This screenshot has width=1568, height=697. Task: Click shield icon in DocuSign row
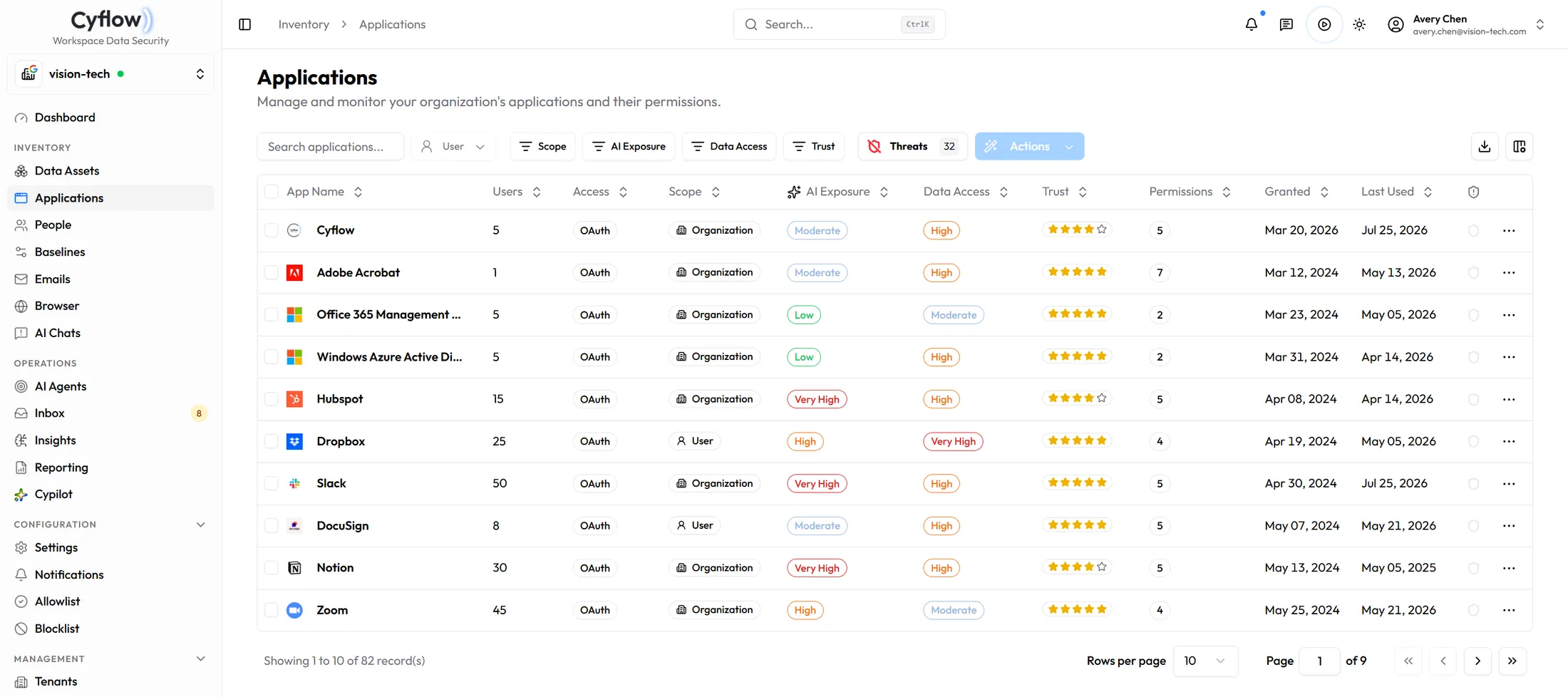click(1473, 525)
